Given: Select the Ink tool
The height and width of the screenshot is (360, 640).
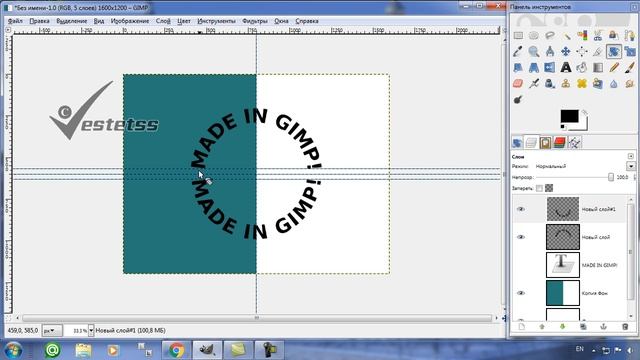Looking at the screenshot, I should coord(550,83).
